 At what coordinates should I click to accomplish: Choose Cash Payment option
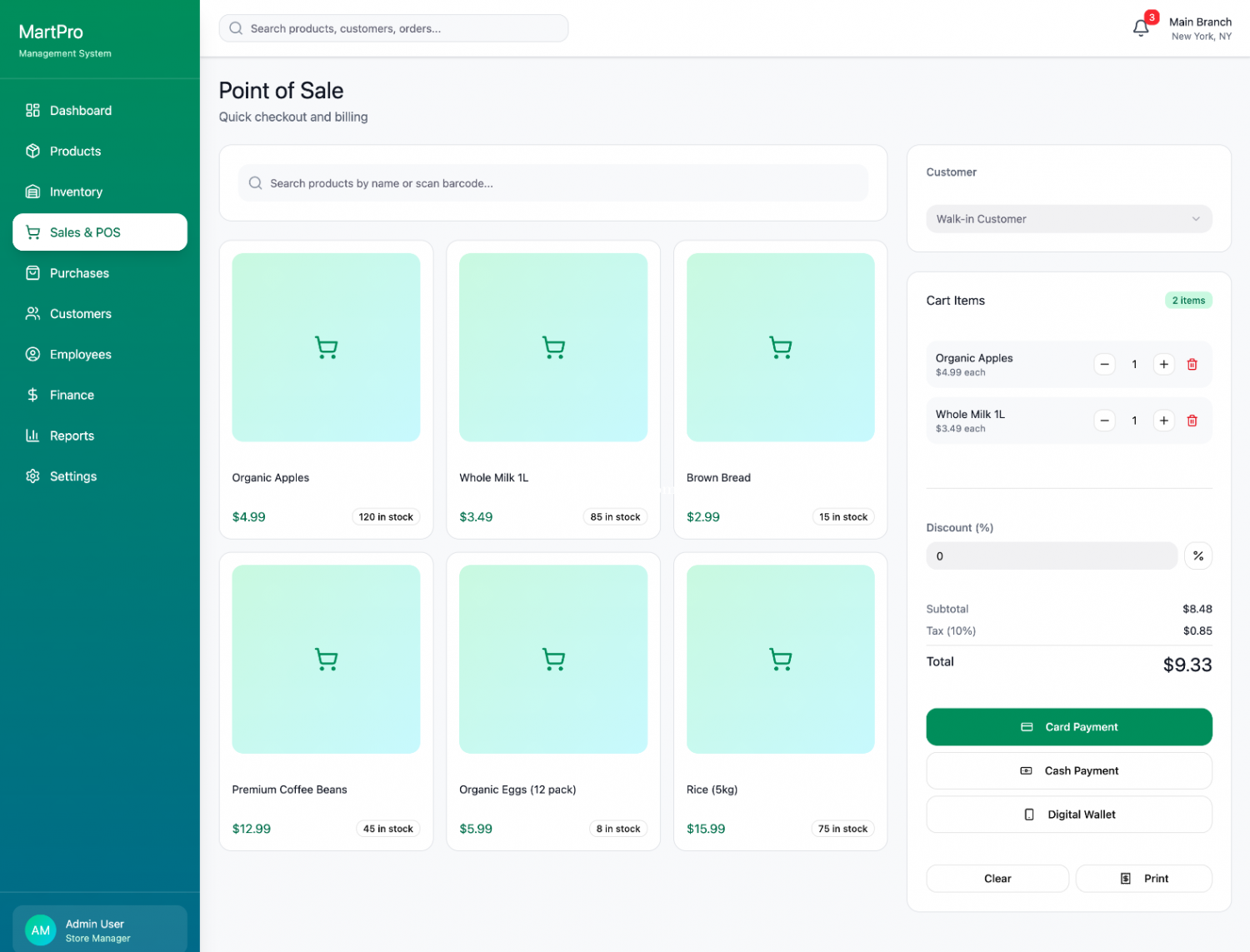tap(1068, 770)
